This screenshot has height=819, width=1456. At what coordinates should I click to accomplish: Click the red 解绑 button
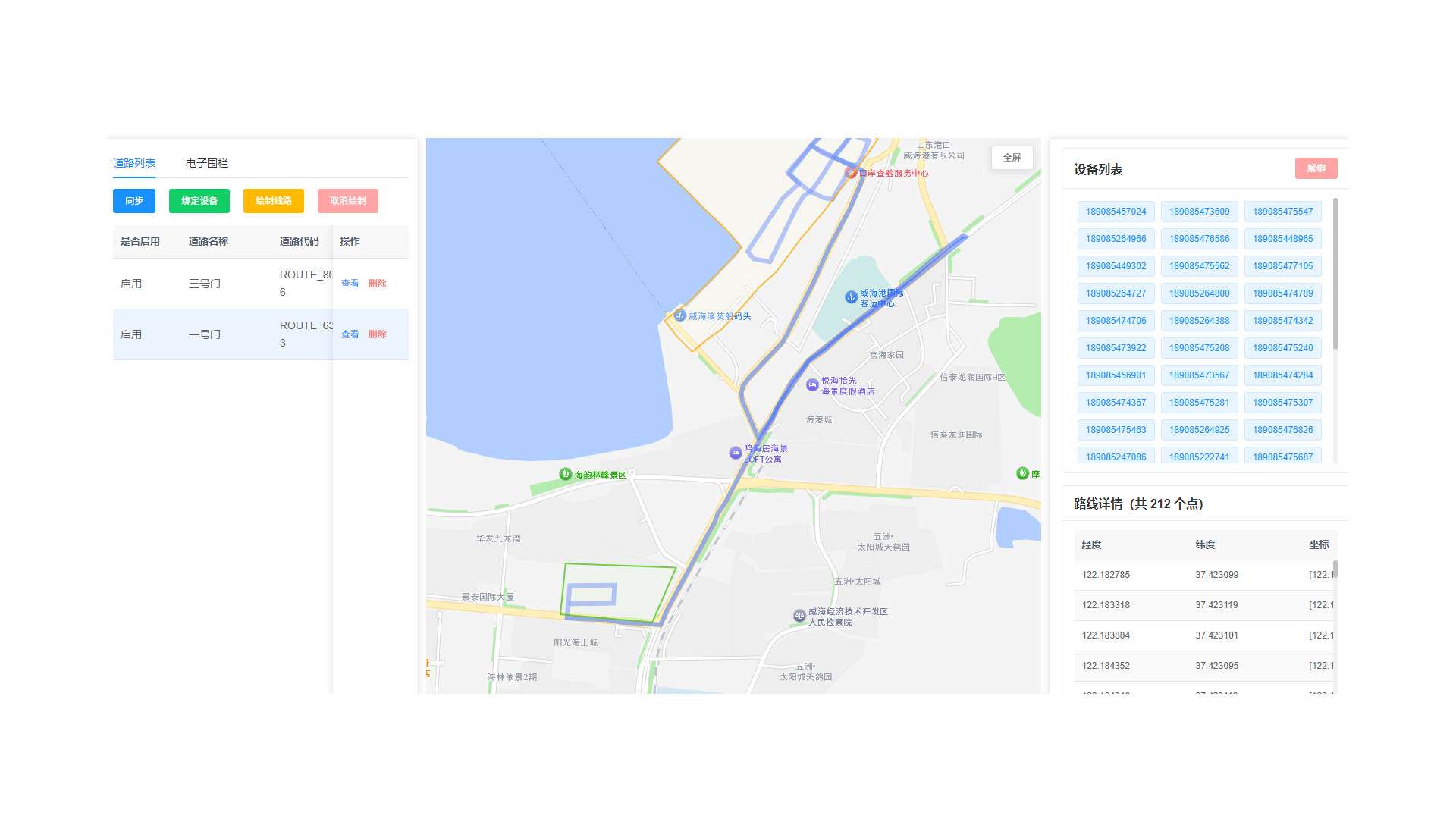tap(1316, 168)
